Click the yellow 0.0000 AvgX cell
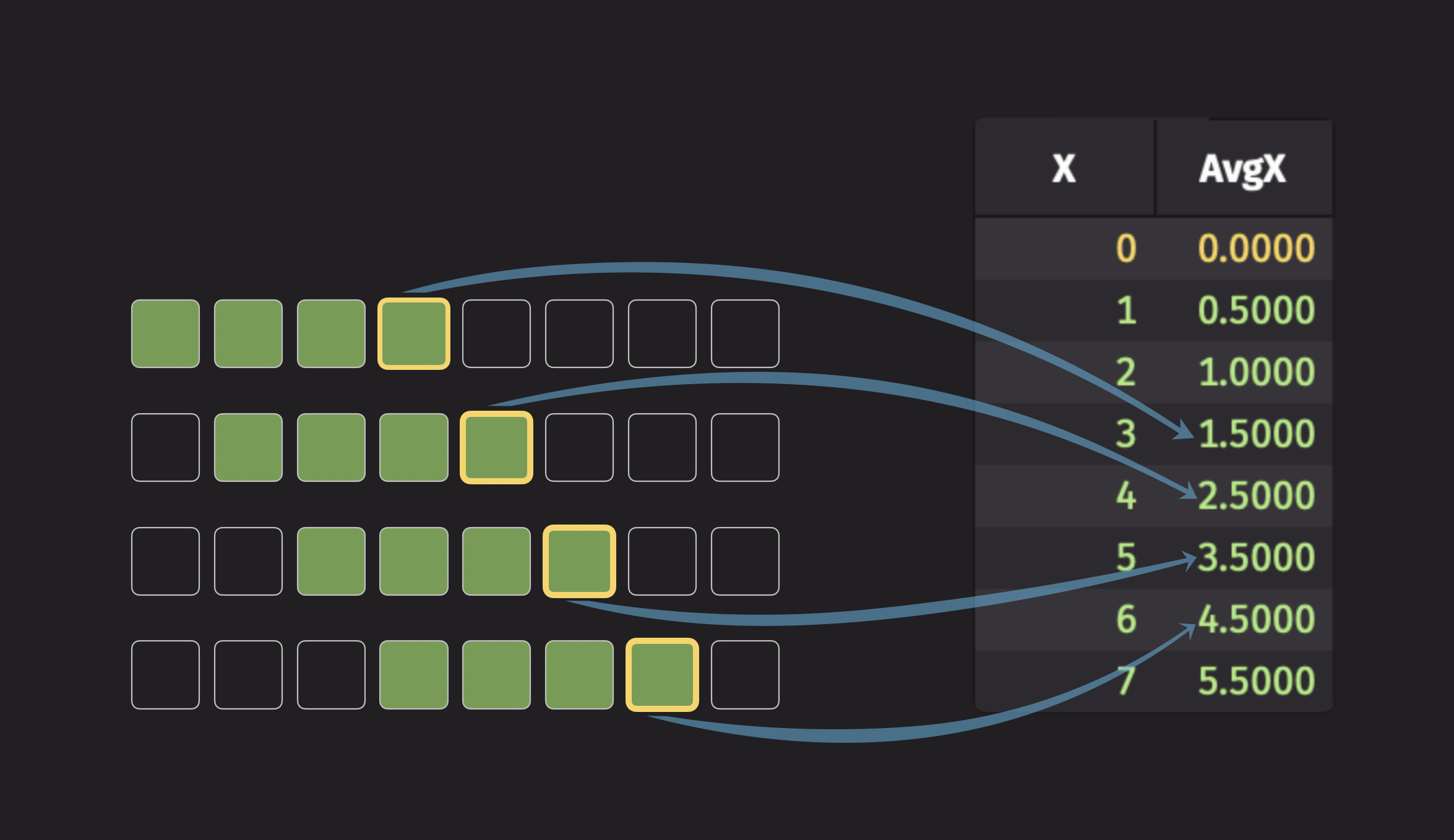This screenshot has width=1454, height=840. [x=1256, y=249]
